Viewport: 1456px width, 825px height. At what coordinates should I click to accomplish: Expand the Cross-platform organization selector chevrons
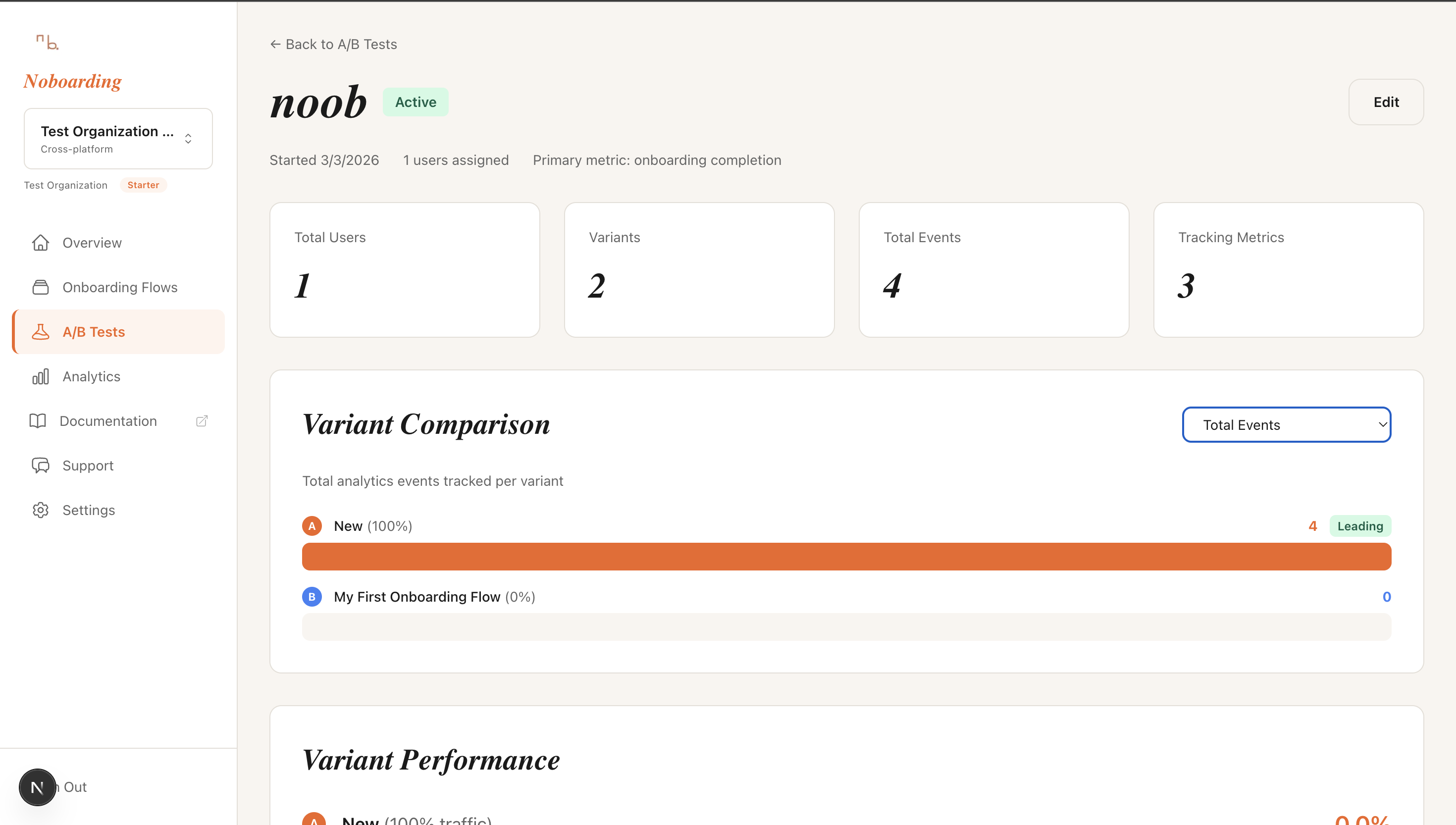pyautogui.click(x=188, y=138)
